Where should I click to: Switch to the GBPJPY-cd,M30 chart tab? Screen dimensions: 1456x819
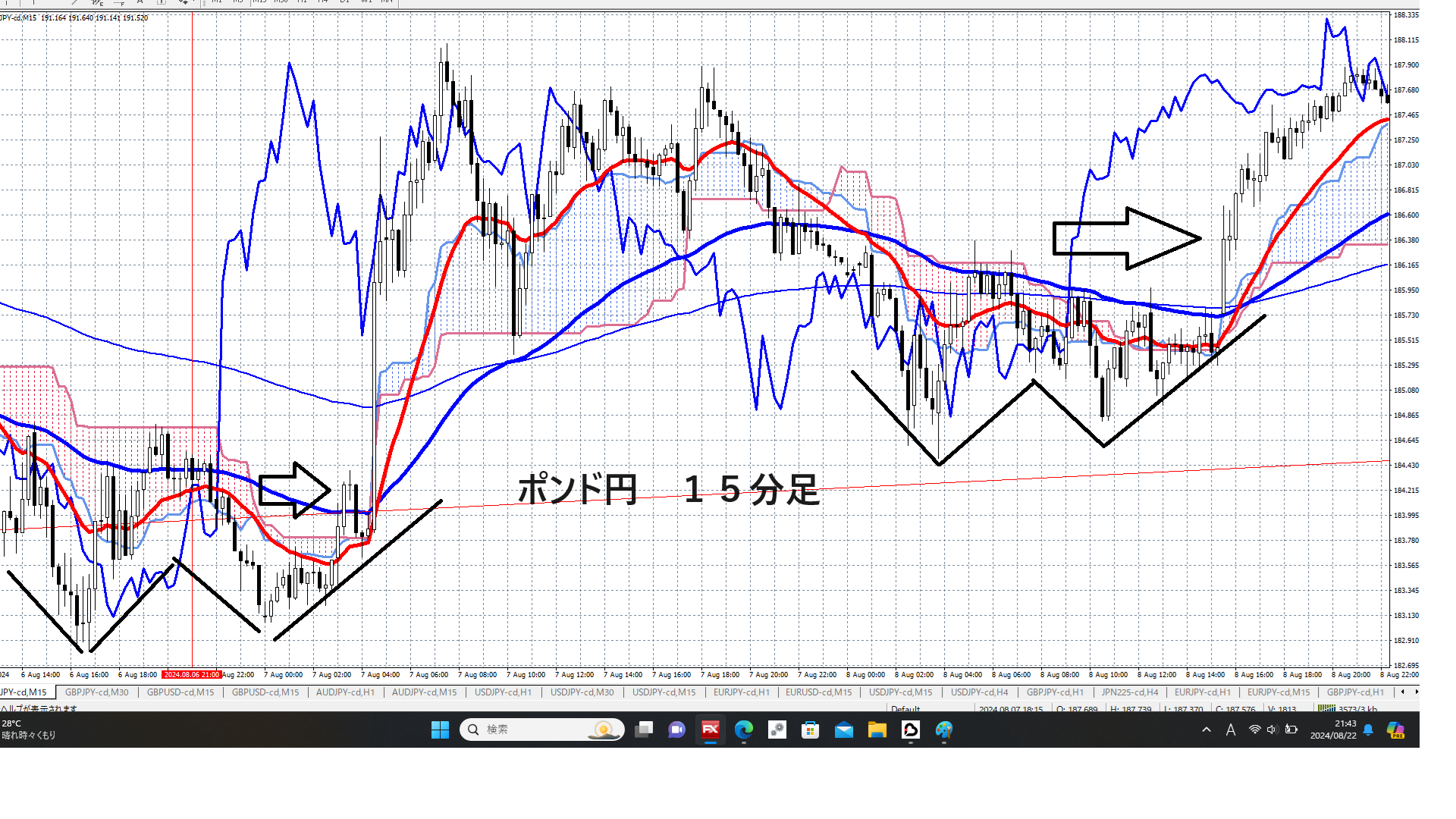[x=97, y=692]
